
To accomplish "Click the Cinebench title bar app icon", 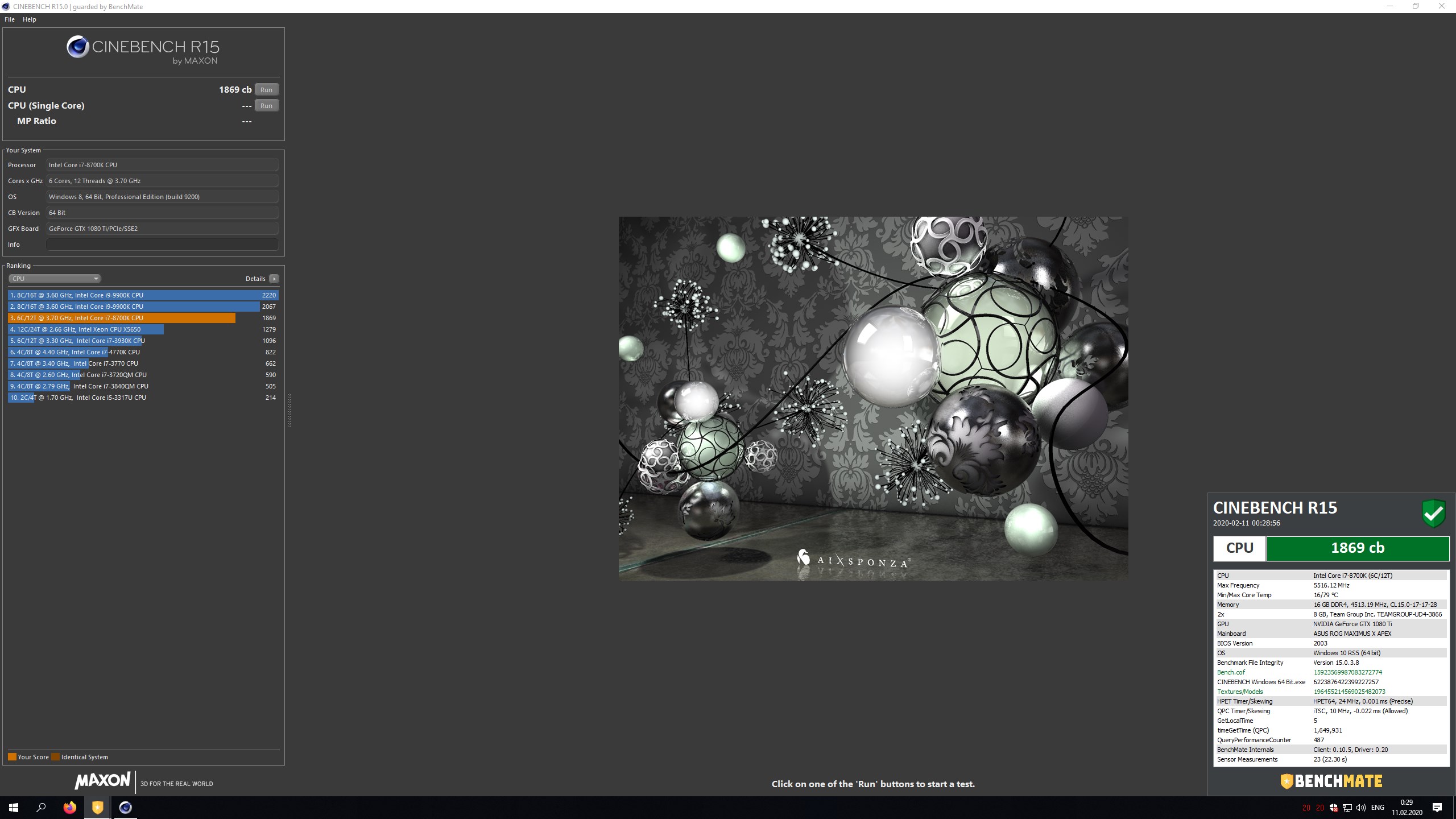I will pyautogui.click(x=6, y=6).
